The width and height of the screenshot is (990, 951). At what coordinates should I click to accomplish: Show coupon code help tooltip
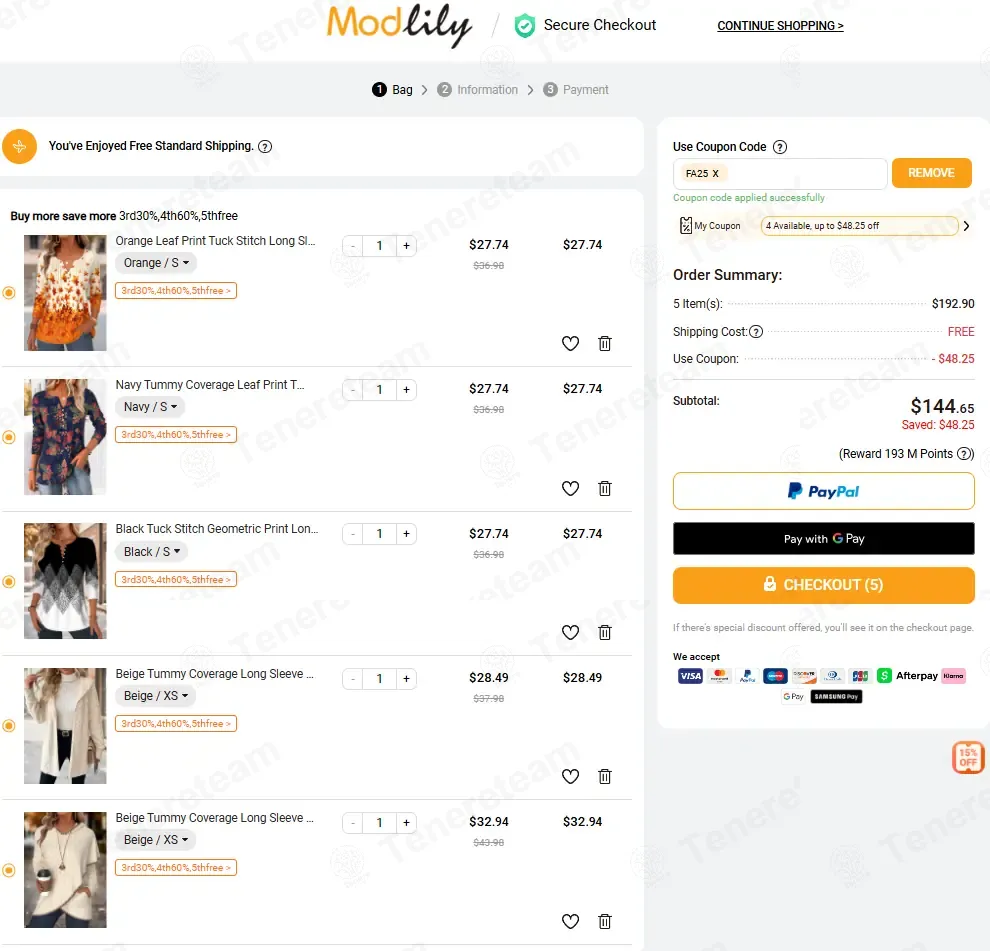pos(780,147)
